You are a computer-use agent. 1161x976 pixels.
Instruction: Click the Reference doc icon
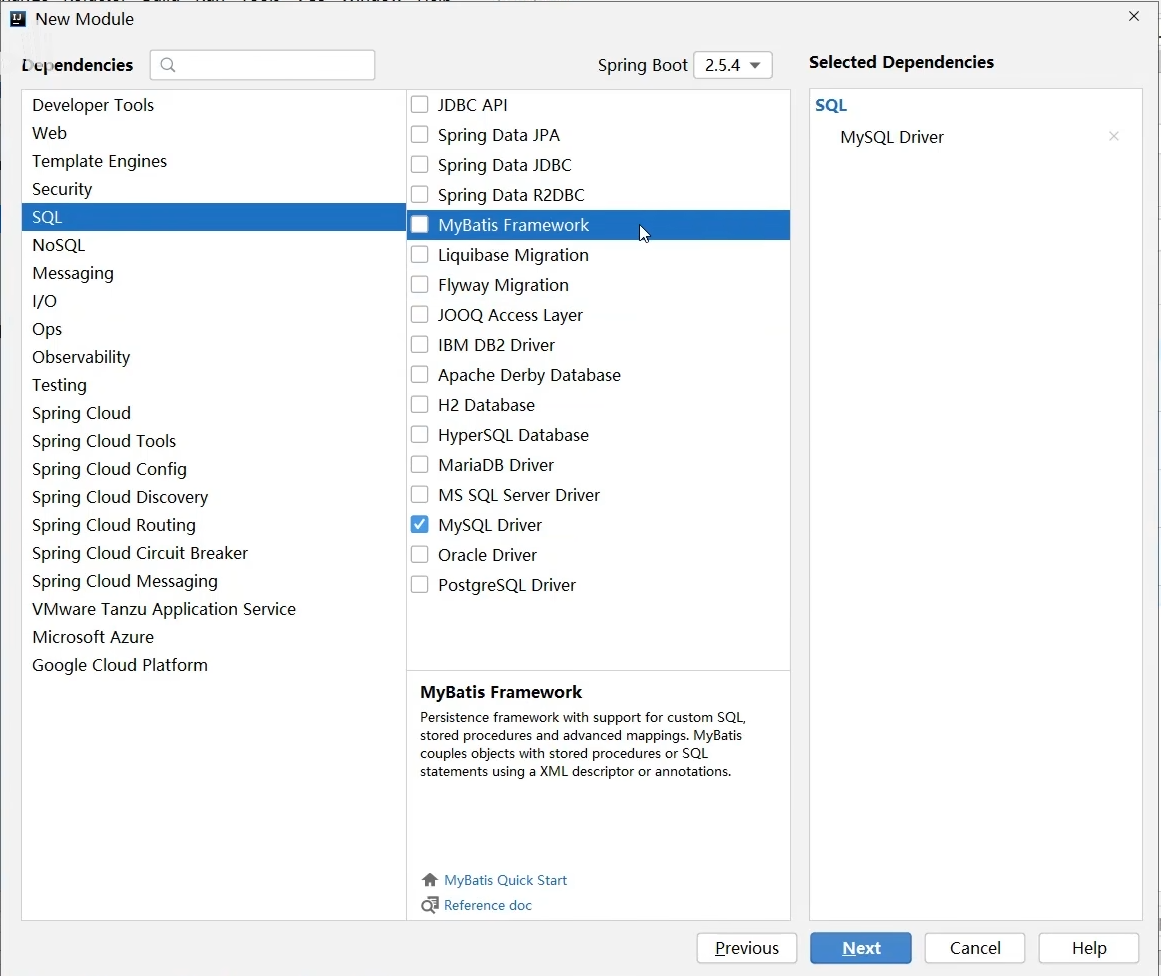tap(429, 905)
